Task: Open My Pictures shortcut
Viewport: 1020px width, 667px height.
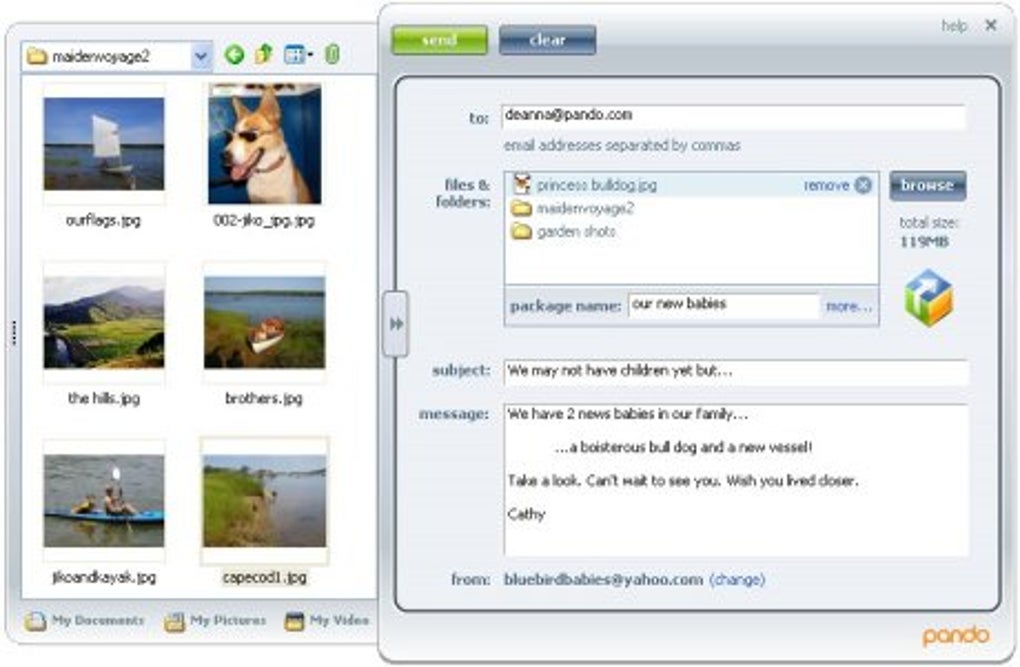Action: click(215, 621)
